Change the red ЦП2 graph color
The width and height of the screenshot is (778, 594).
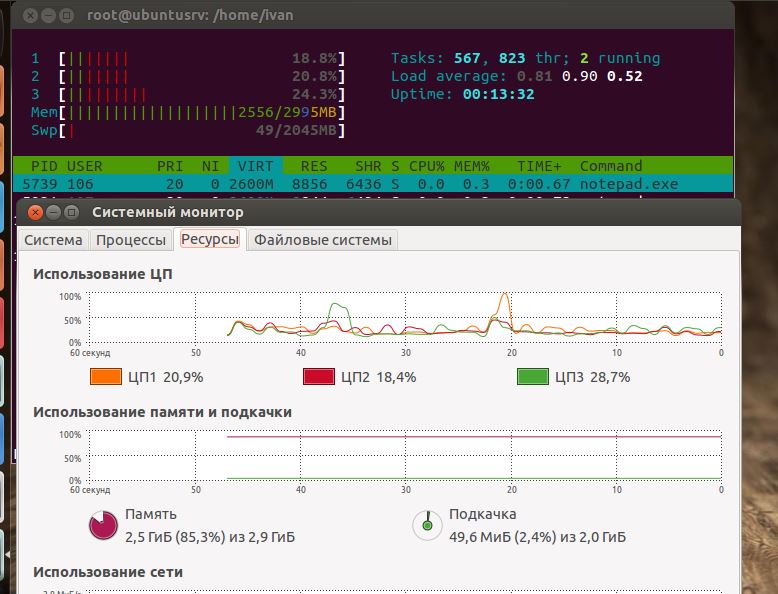[x=318, y=377]
